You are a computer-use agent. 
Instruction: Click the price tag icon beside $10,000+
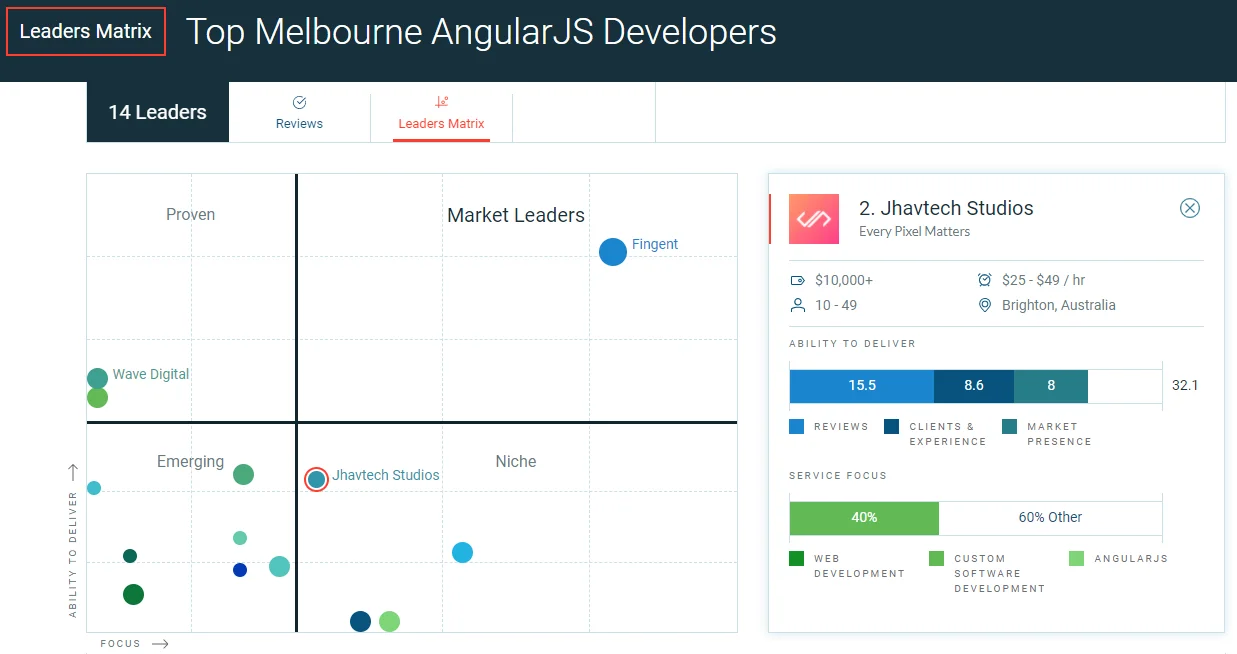point(798,280)
